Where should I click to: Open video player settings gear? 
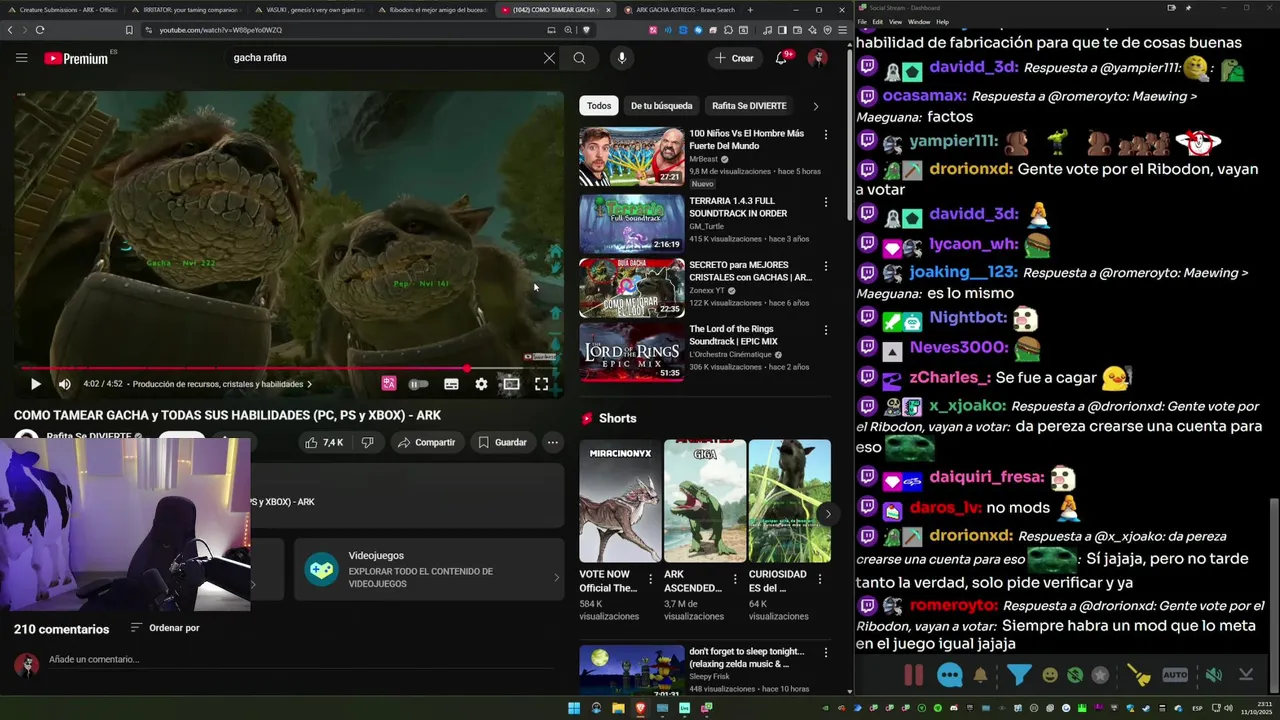pyautogui.click(x=481, y=384)
